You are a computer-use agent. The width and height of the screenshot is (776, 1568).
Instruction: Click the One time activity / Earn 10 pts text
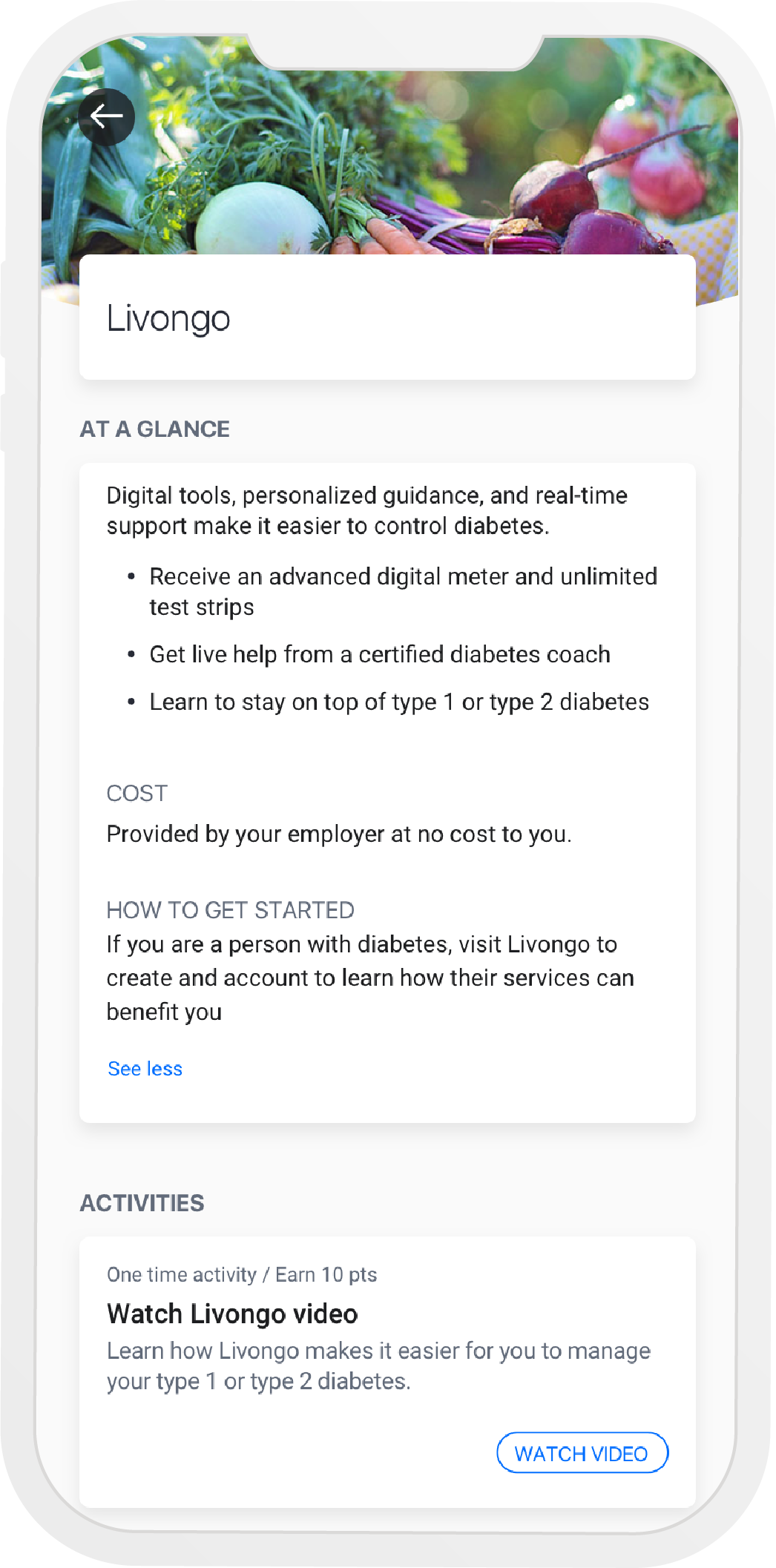(x=242, y=1274)
